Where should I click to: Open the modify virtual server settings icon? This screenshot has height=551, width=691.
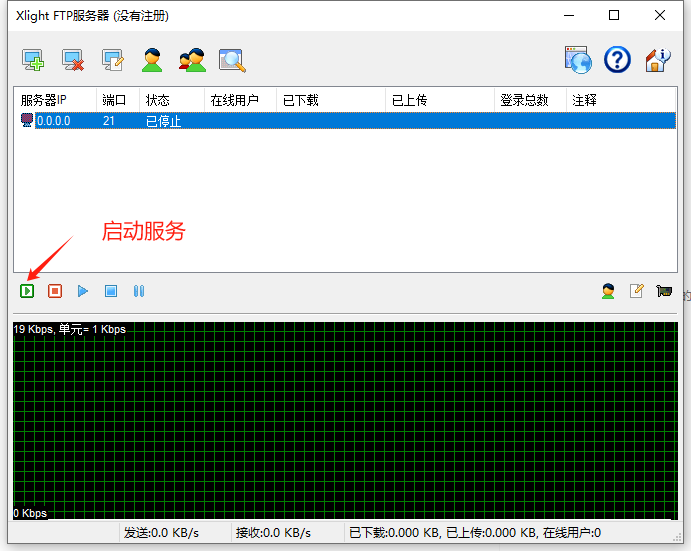[x=112, y=61]
